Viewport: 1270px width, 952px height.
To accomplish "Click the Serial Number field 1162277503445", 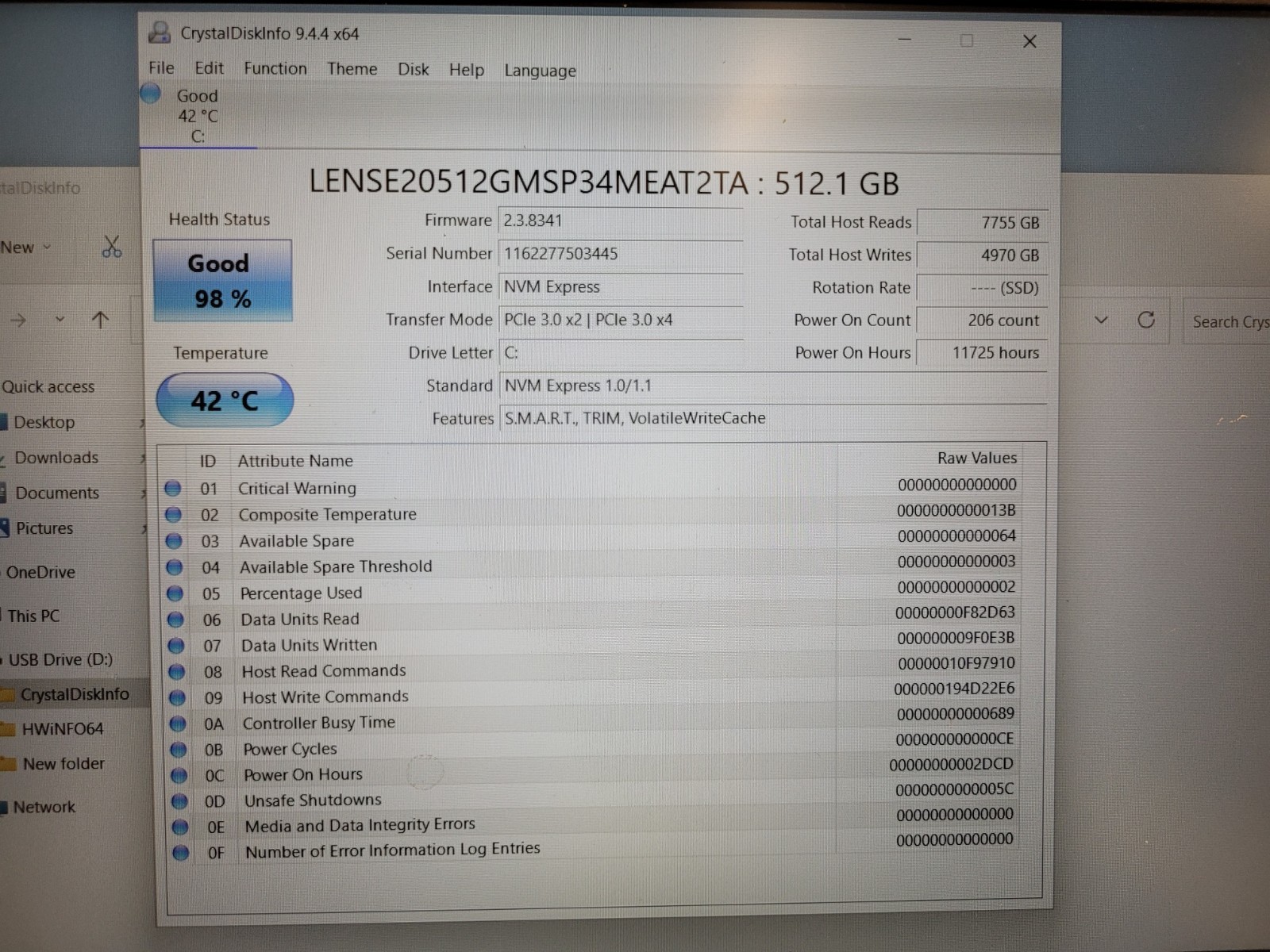I will click(621, 254).
